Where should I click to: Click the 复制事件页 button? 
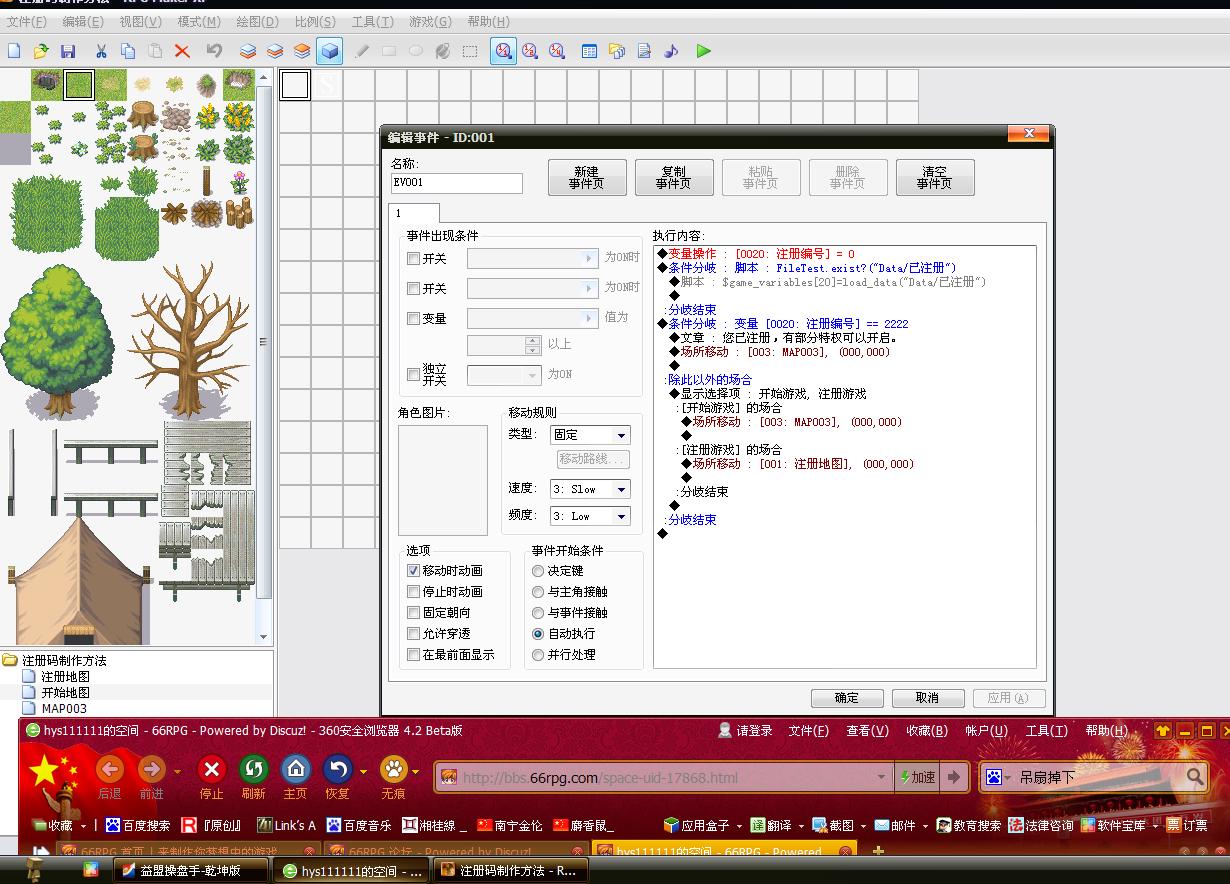tap(673, 178)
